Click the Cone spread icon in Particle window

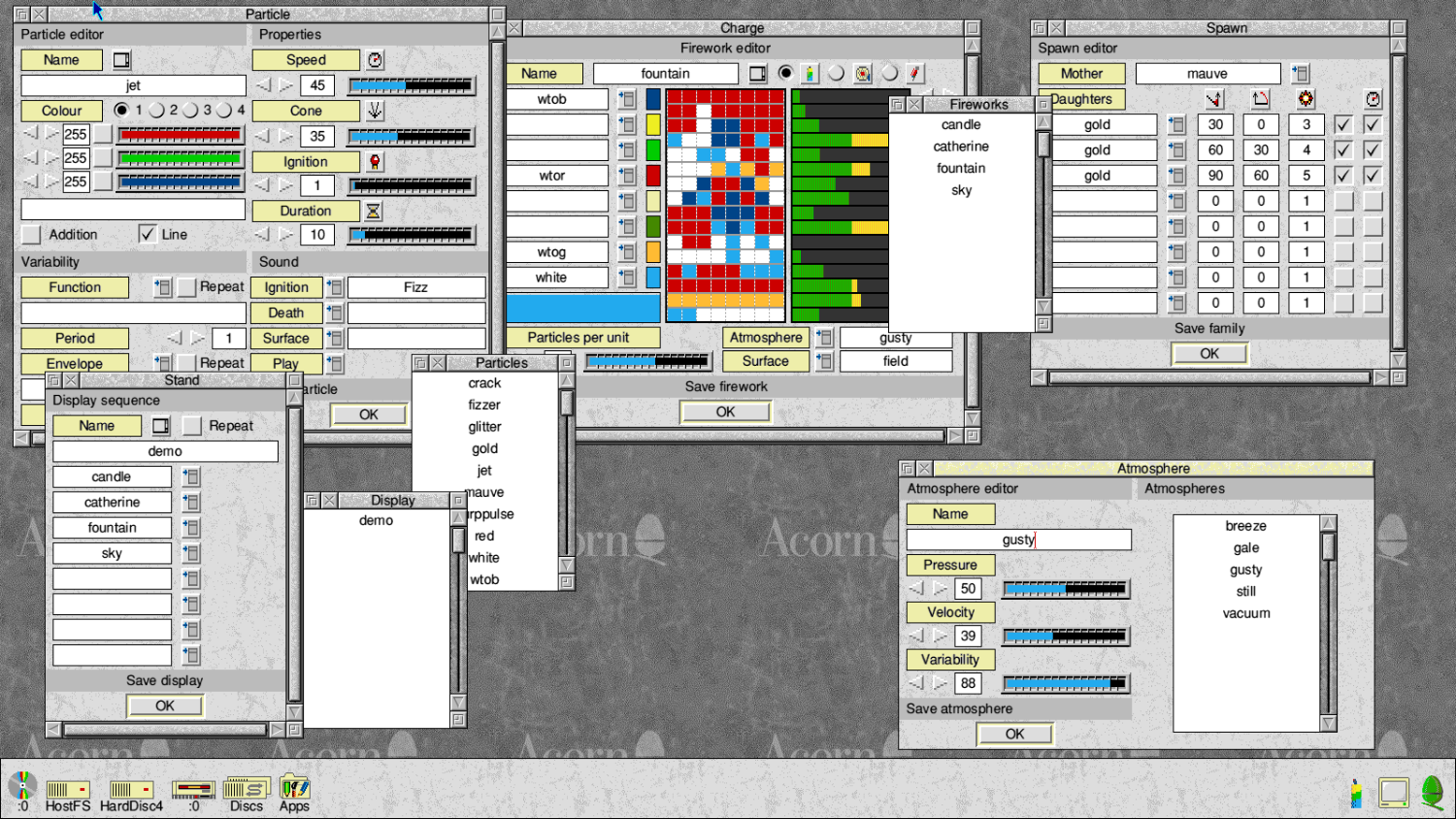point(375,111)
